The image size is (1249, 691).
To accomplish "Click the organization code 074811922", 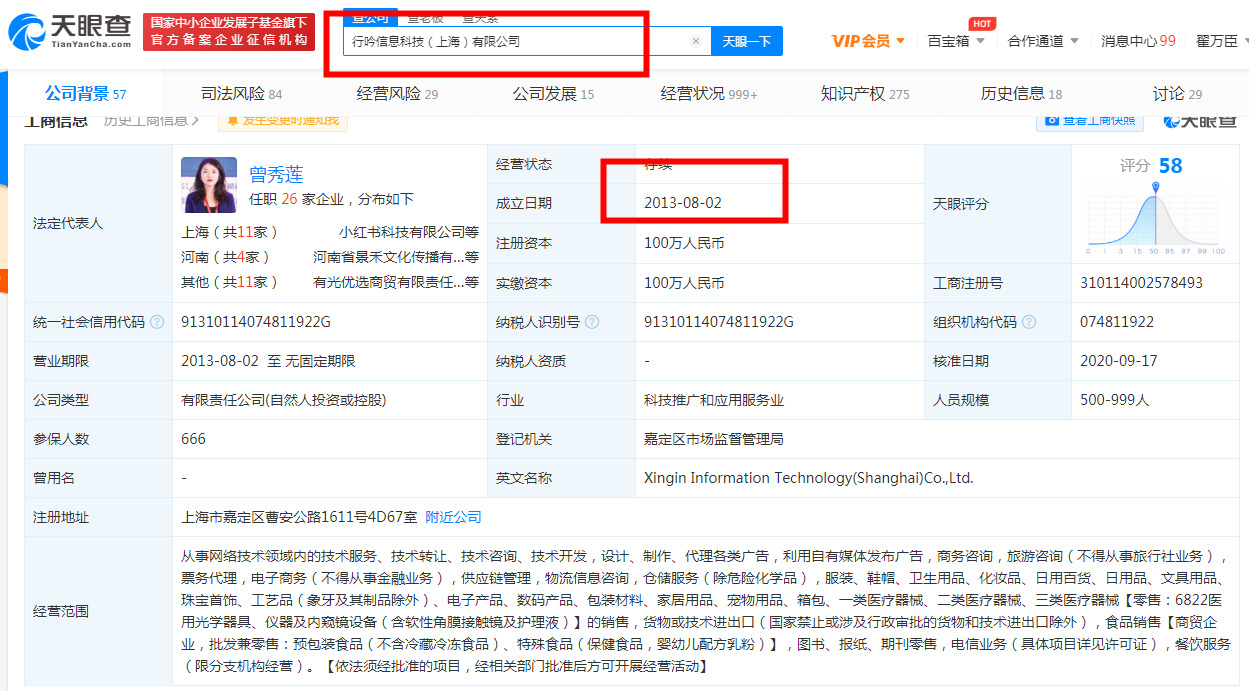I will [x=1117, y=322].
